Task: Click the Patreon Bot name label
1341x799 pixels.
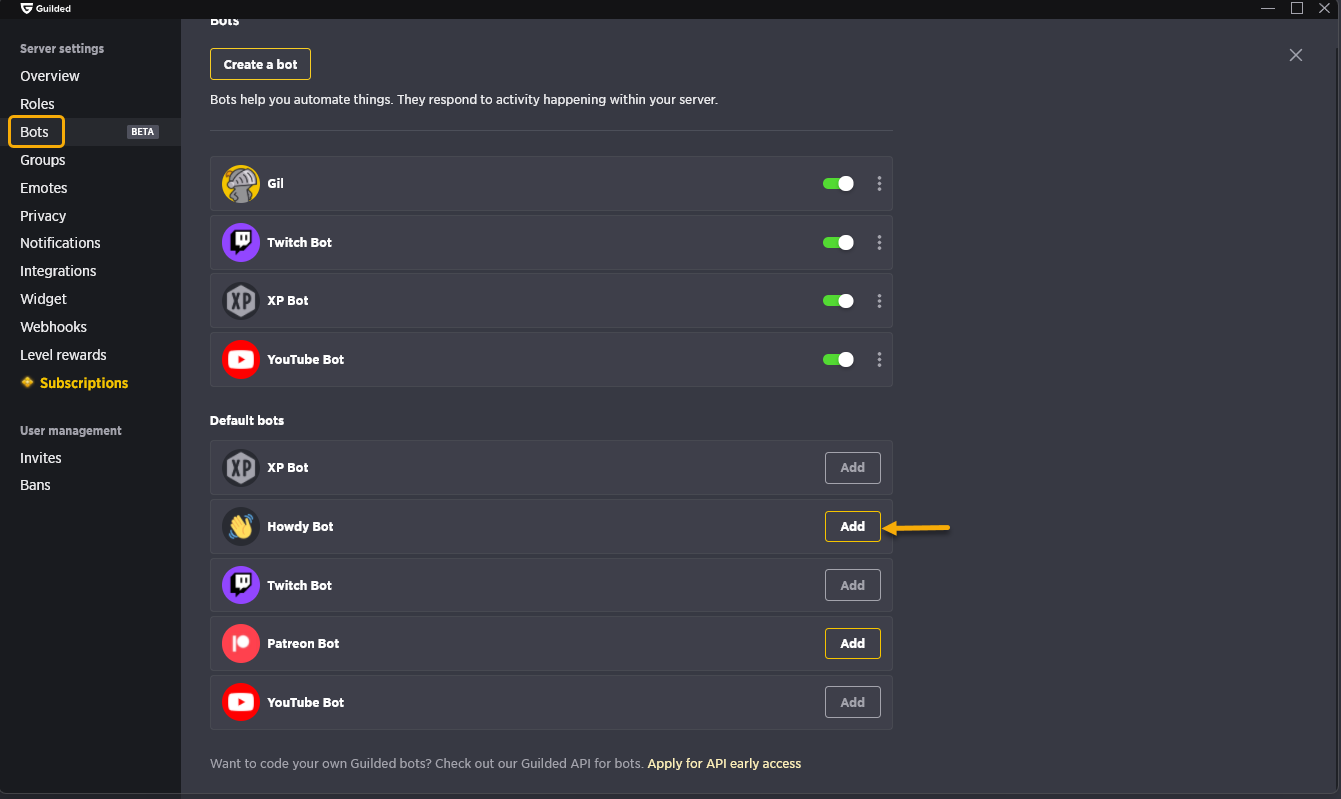Action: click(303, 644)
